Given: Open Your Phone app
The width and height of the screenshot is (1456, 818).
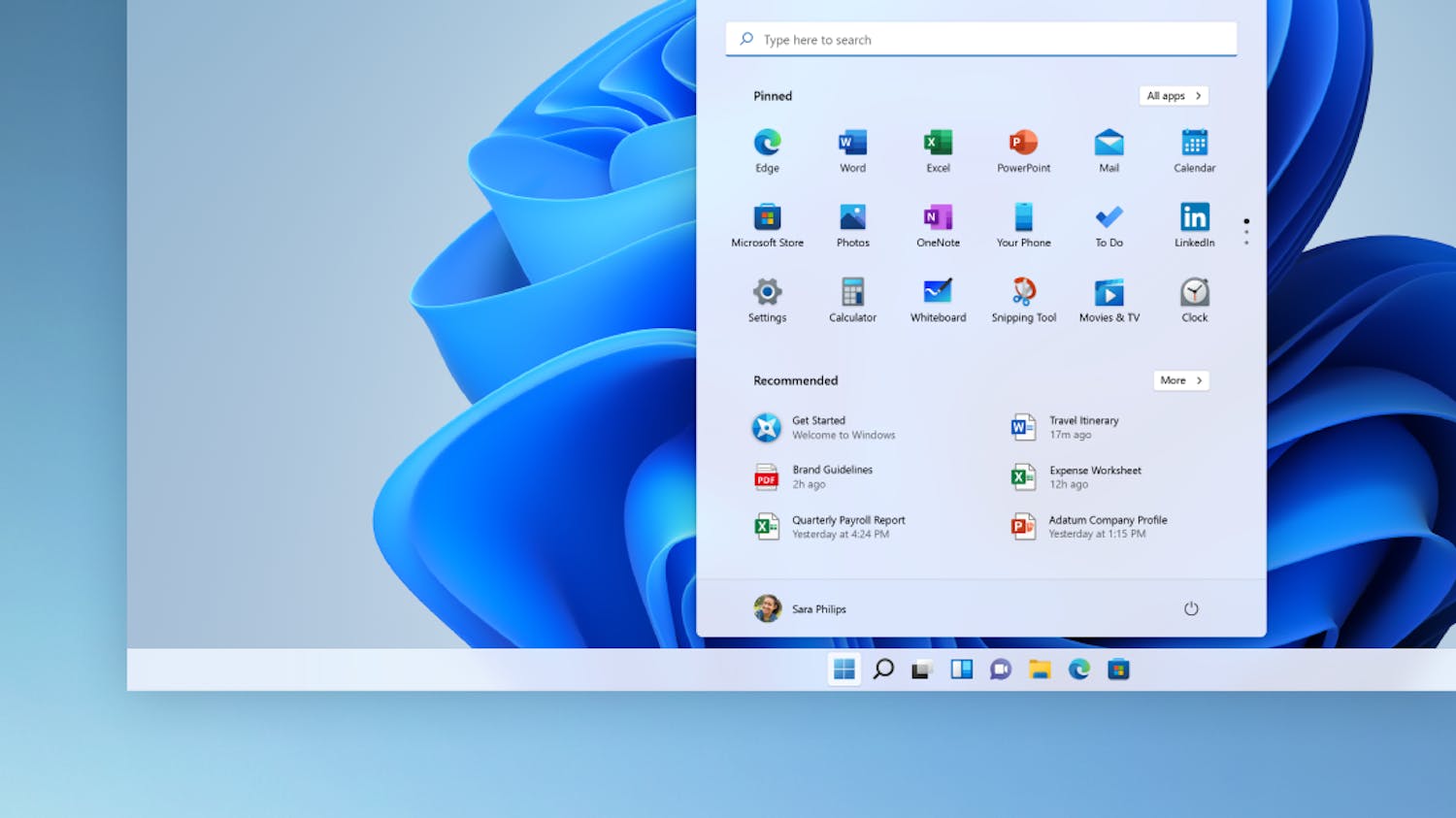Looking at the screenshot, I should tap(1022, 224).
